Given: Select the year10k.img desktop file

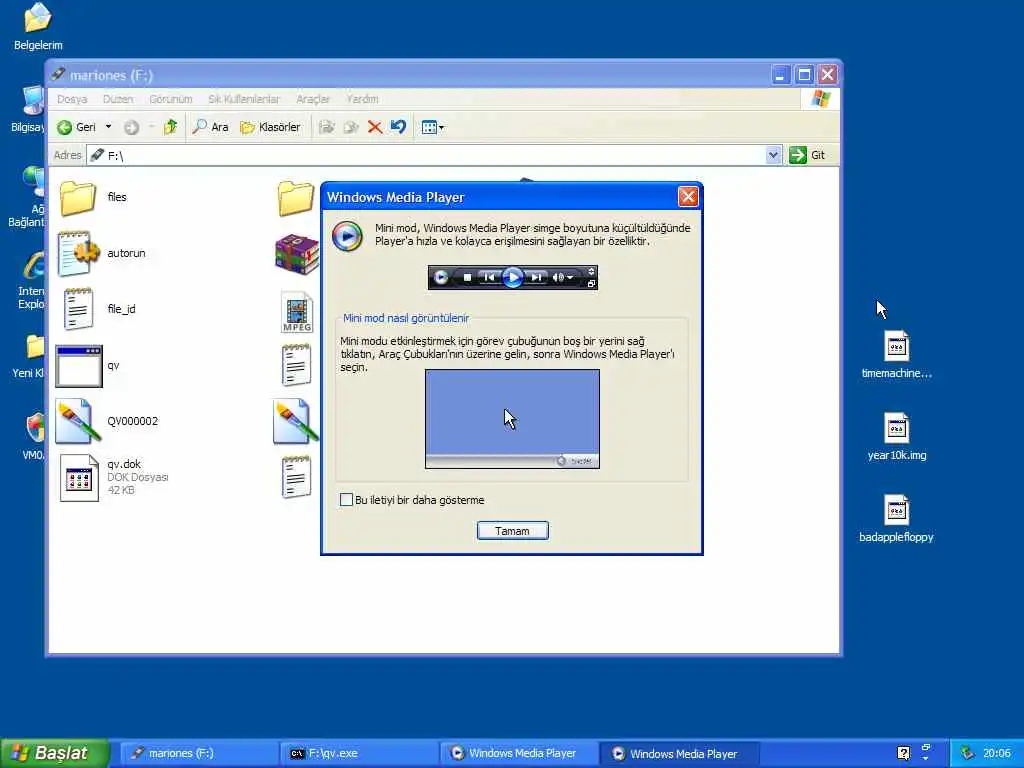Looking at the screenshot, I should 897,438.
